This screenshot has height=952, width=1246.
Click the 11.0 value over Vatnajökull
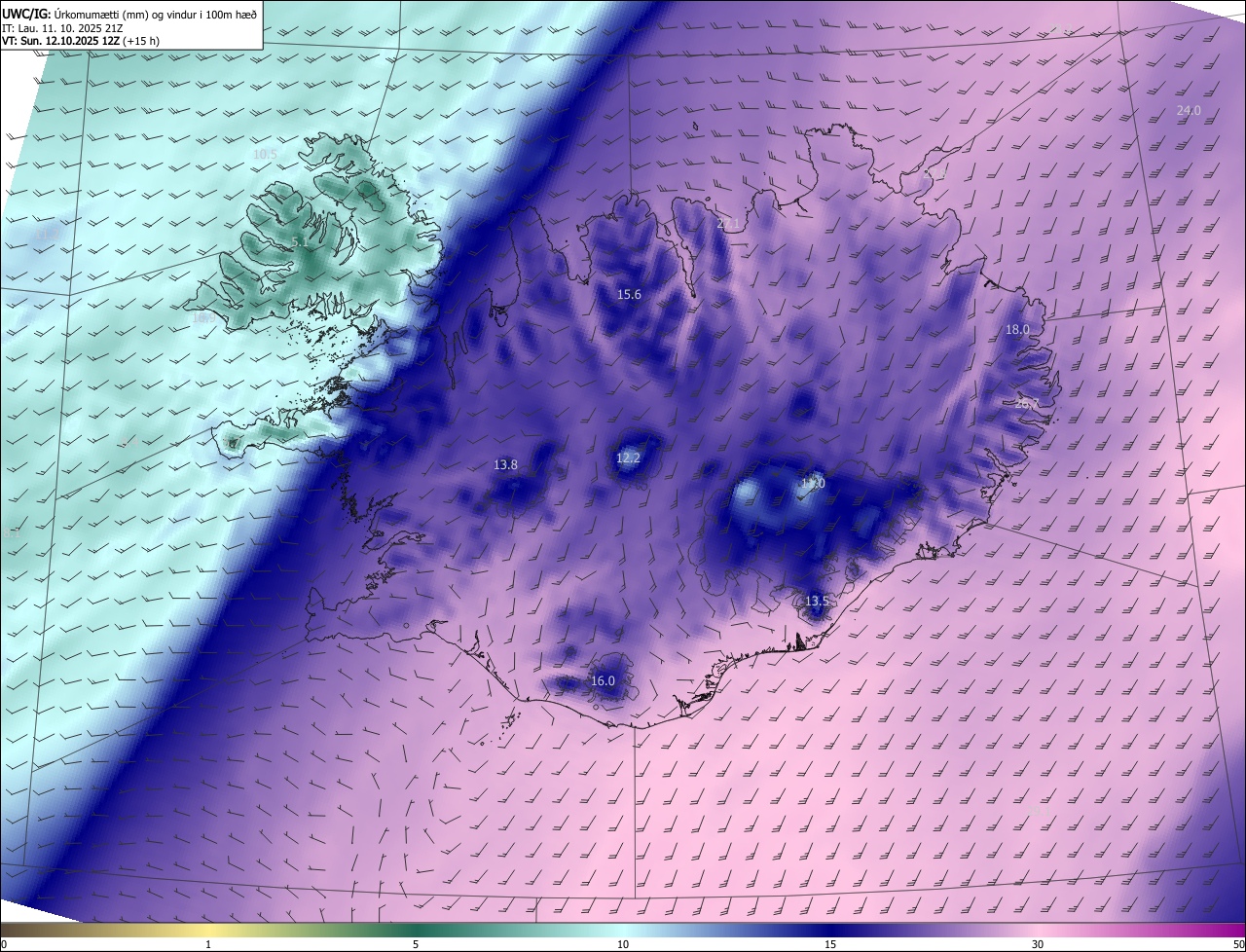click(x=813, y=483)
